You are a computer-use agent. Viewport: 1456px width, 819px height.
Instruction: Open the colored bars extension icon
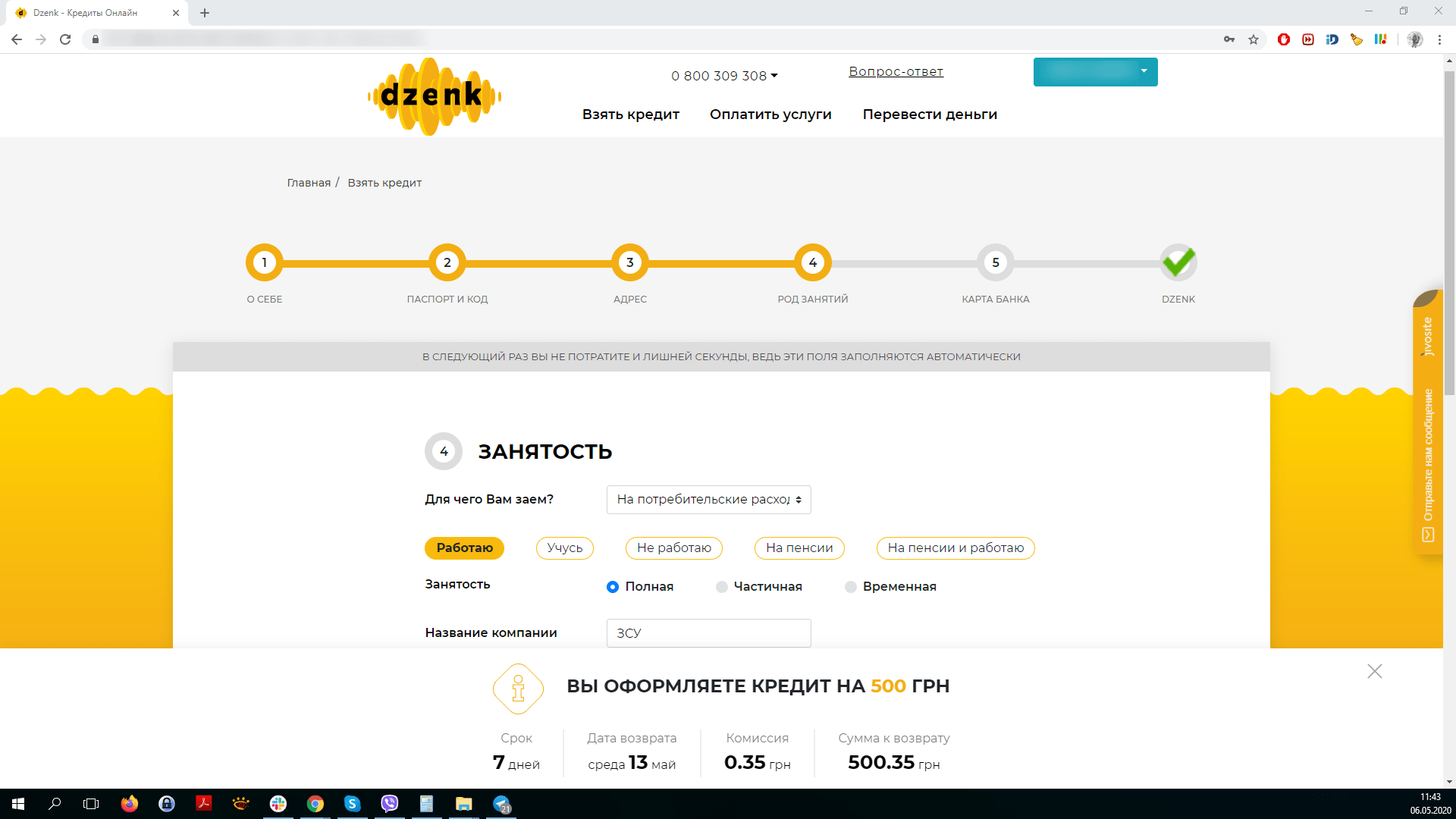1381,39
